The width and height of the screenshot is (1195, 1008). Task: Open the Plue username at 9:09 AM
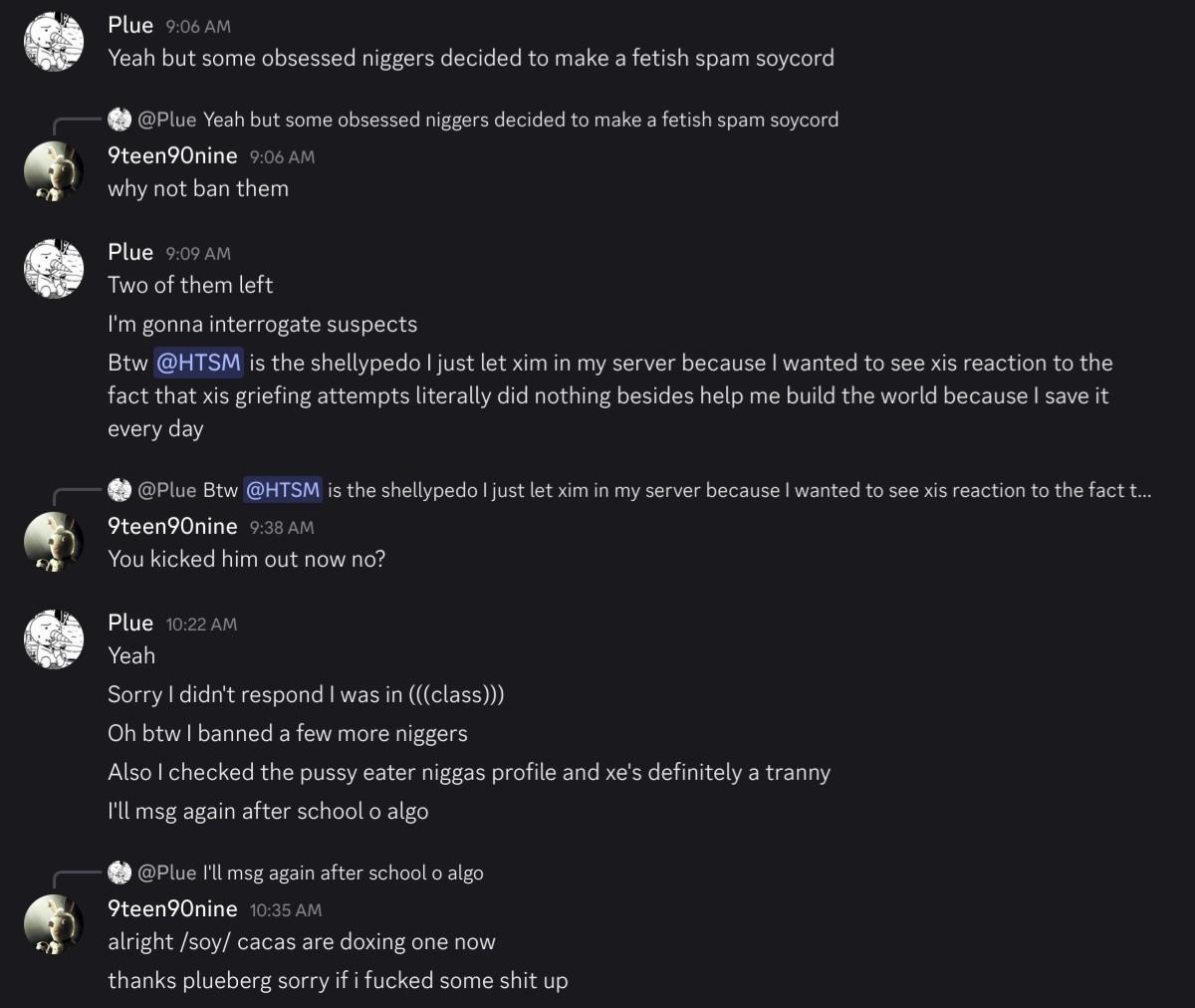[x=130, y=252]
